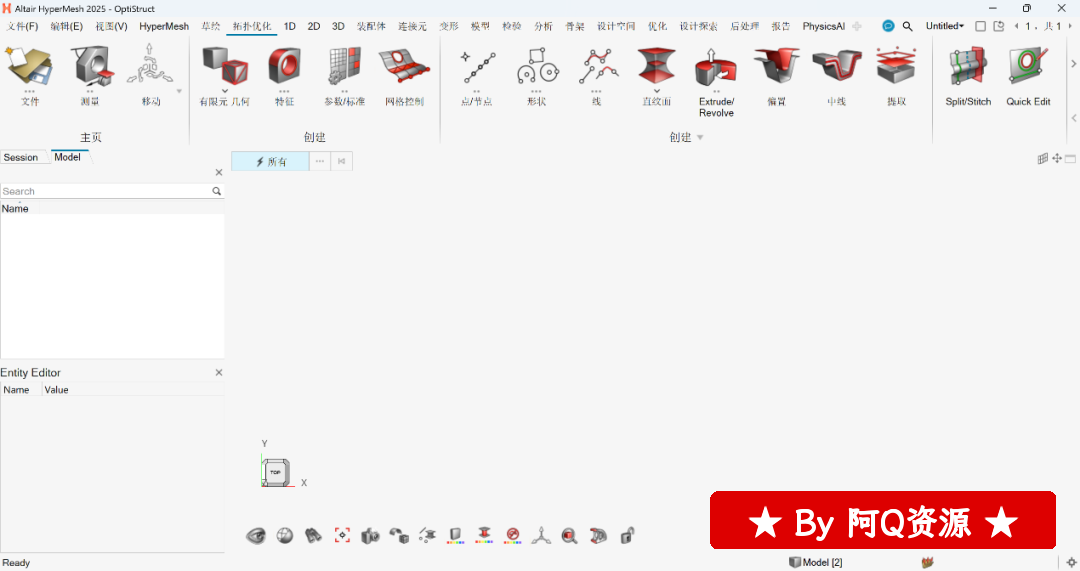
Task: Click the selector reset button beside the three dots
Action: click(342, 161)
